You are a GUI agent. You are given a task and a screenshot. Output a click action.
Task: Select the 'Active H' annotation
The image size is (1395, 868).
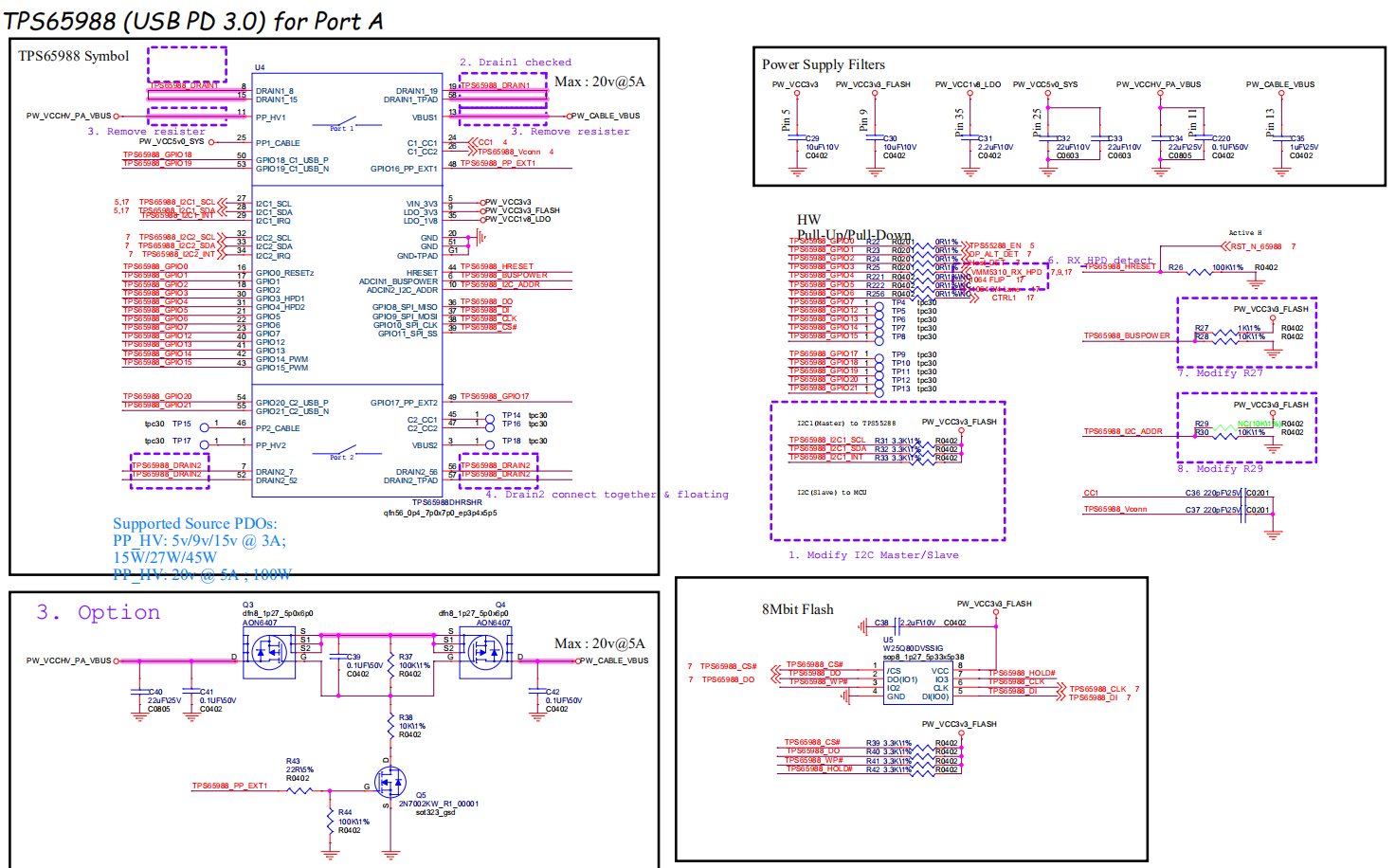coord(1244,233)
